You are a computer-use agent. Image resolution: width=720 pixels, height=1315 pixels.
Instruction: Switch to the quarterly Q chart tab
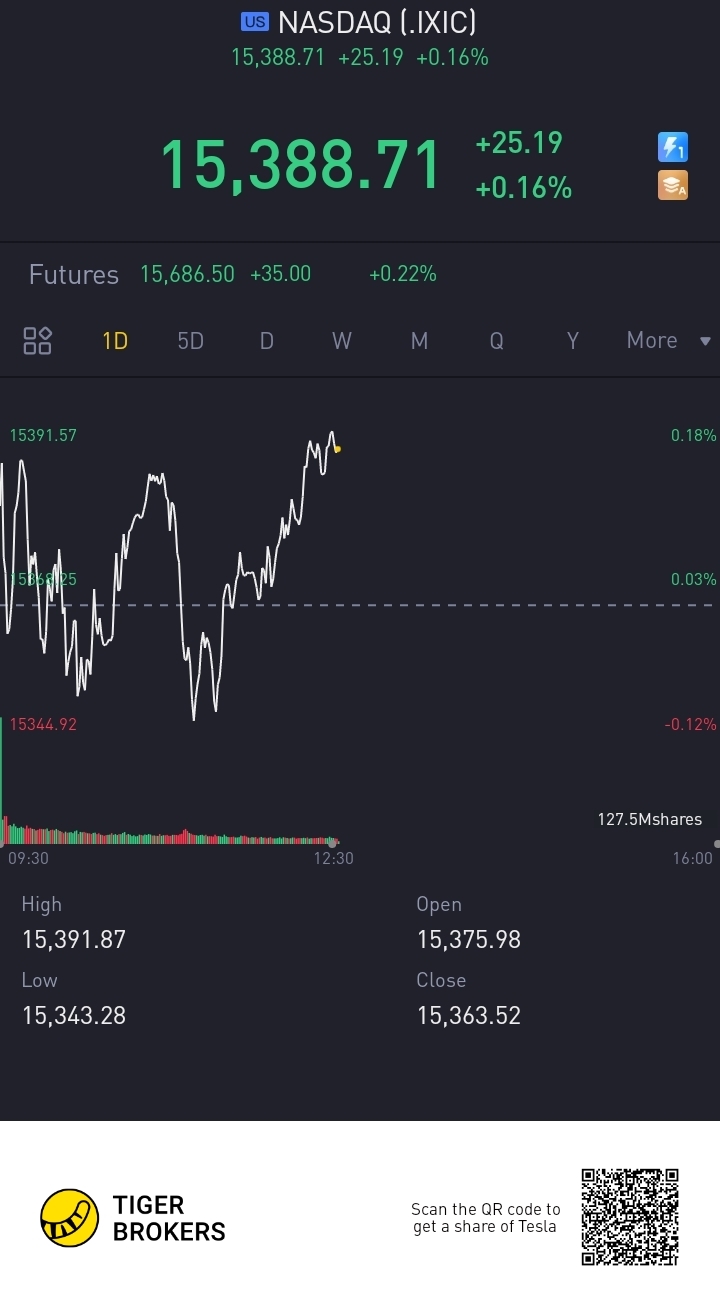point(496,341)
